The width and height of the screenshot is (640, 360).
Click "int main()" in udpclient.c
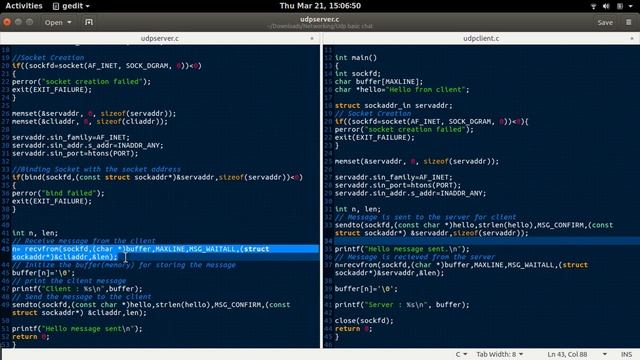(356, 58)
